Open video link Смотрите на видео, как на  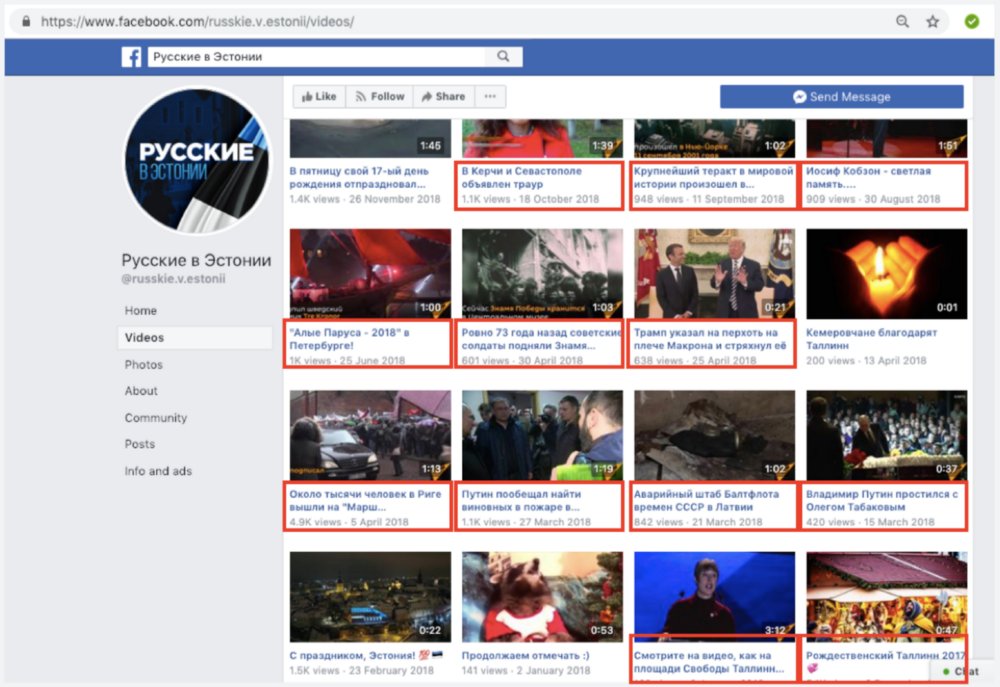click(709, 661)
